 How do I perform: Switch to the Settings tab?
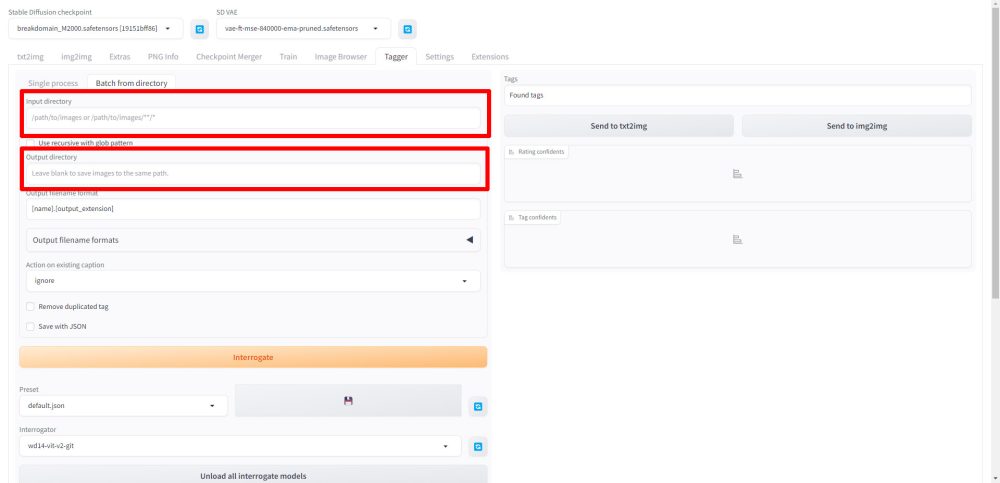(x=439, y=57)
